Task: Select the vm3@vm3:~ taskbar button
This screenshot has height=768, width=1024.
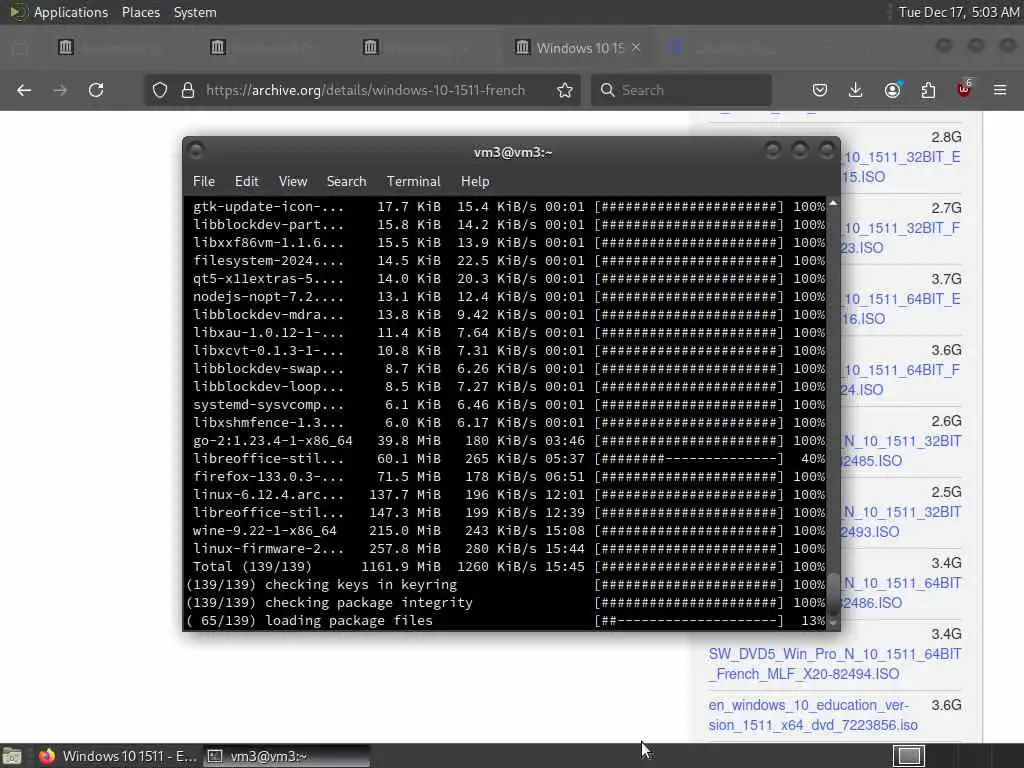Action: pyautogui.click(x=287, y=756)
